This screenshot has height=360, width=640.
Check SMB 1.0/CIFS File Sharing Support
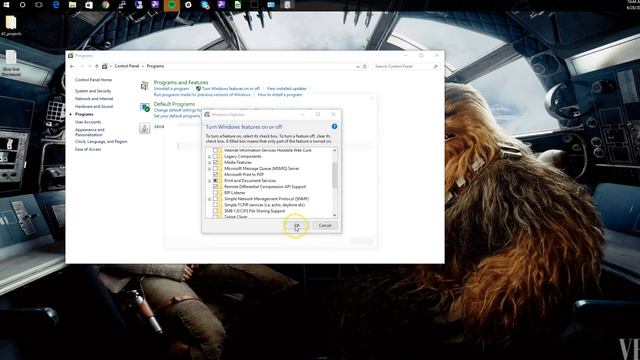pyautogui.click(x=215, y=211)
